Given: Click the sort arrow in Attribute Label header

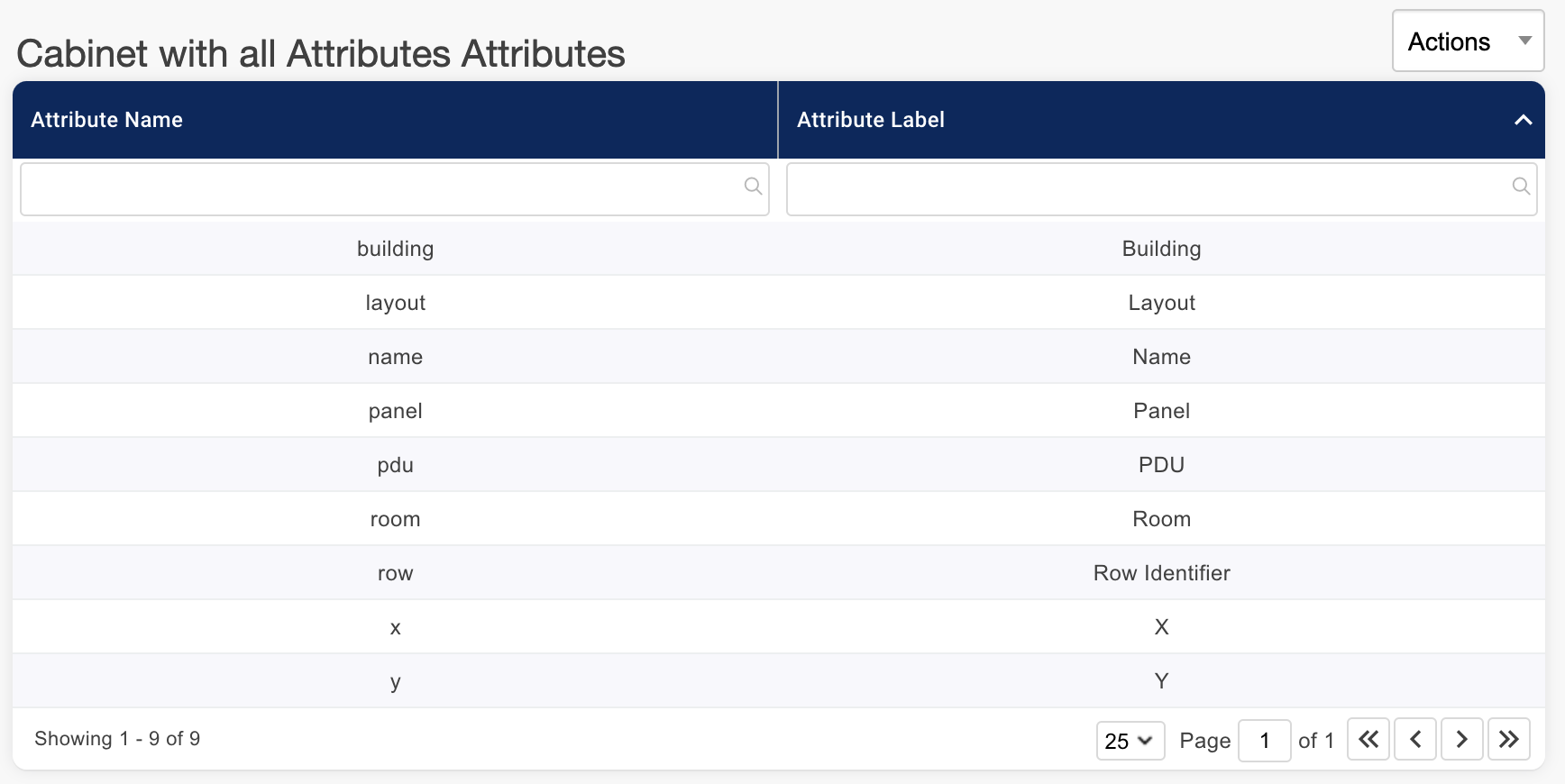Looking at the screenshot, I should click(x=1523, y=120).
